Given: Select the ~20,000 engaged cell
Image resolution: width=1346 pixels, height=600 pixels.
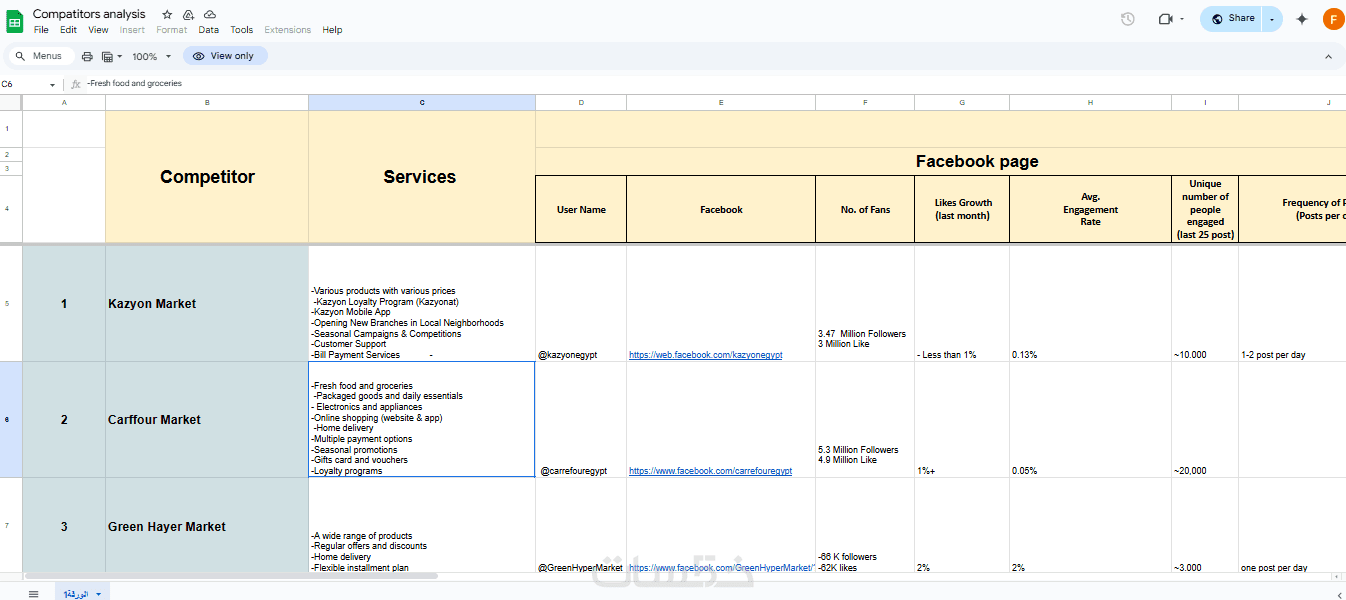Looking at the screenshot, I should 1205,420.
